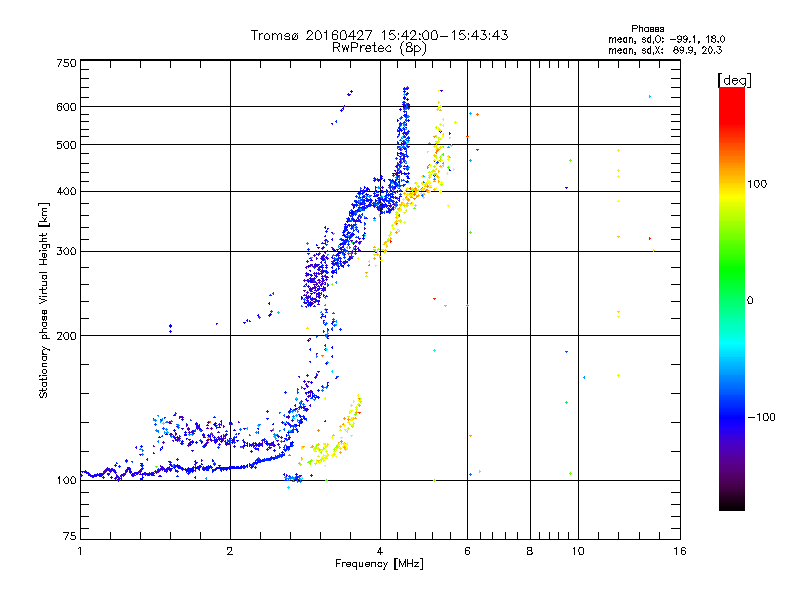The width and height of the screenshot is (800, 600).
Task: Click the 'Phases' header text
Action: point(647,29)
